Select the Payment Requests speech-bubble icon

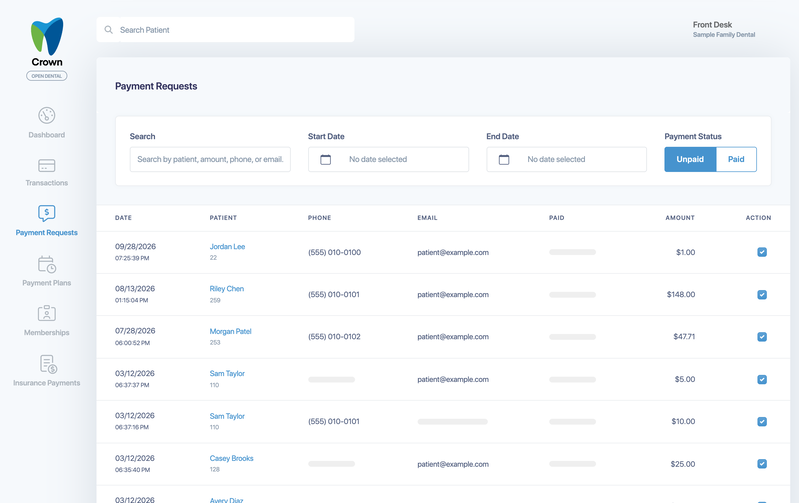(x=46, y=213)
